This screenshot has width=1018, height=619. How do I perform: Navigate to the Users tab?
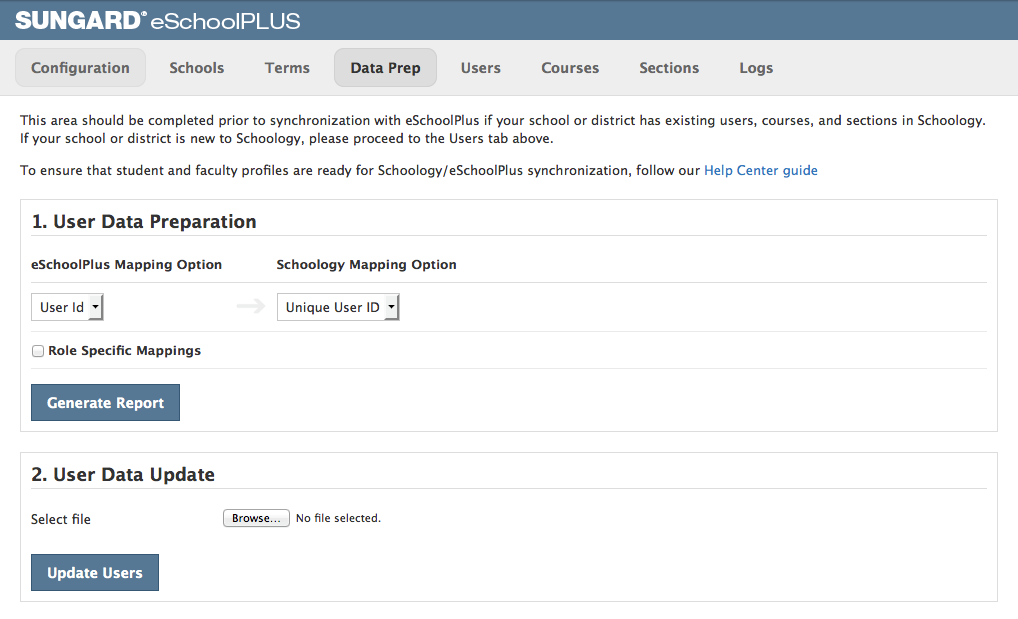pos(481,68)
